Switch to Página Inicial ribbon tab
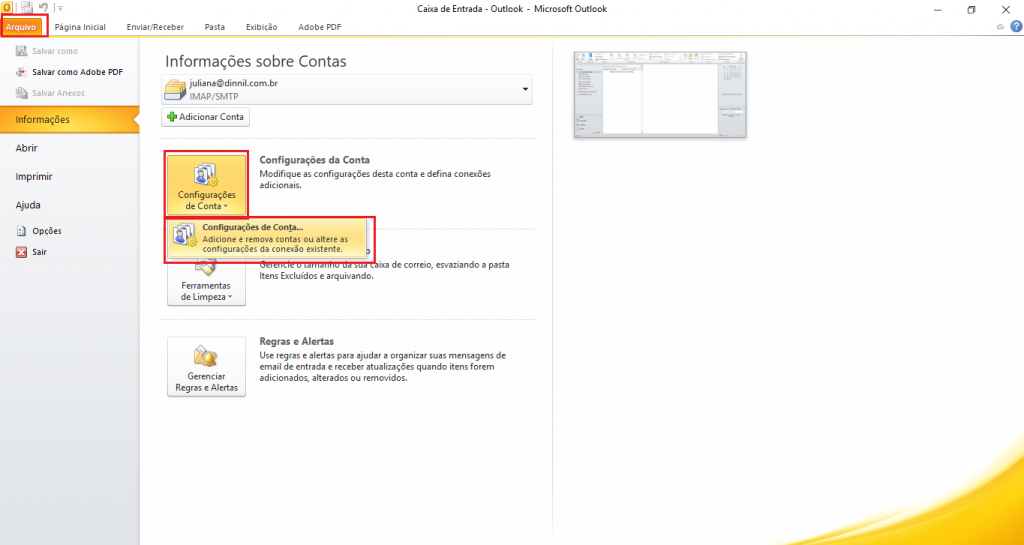1024x545 pixels. point(80,27)
